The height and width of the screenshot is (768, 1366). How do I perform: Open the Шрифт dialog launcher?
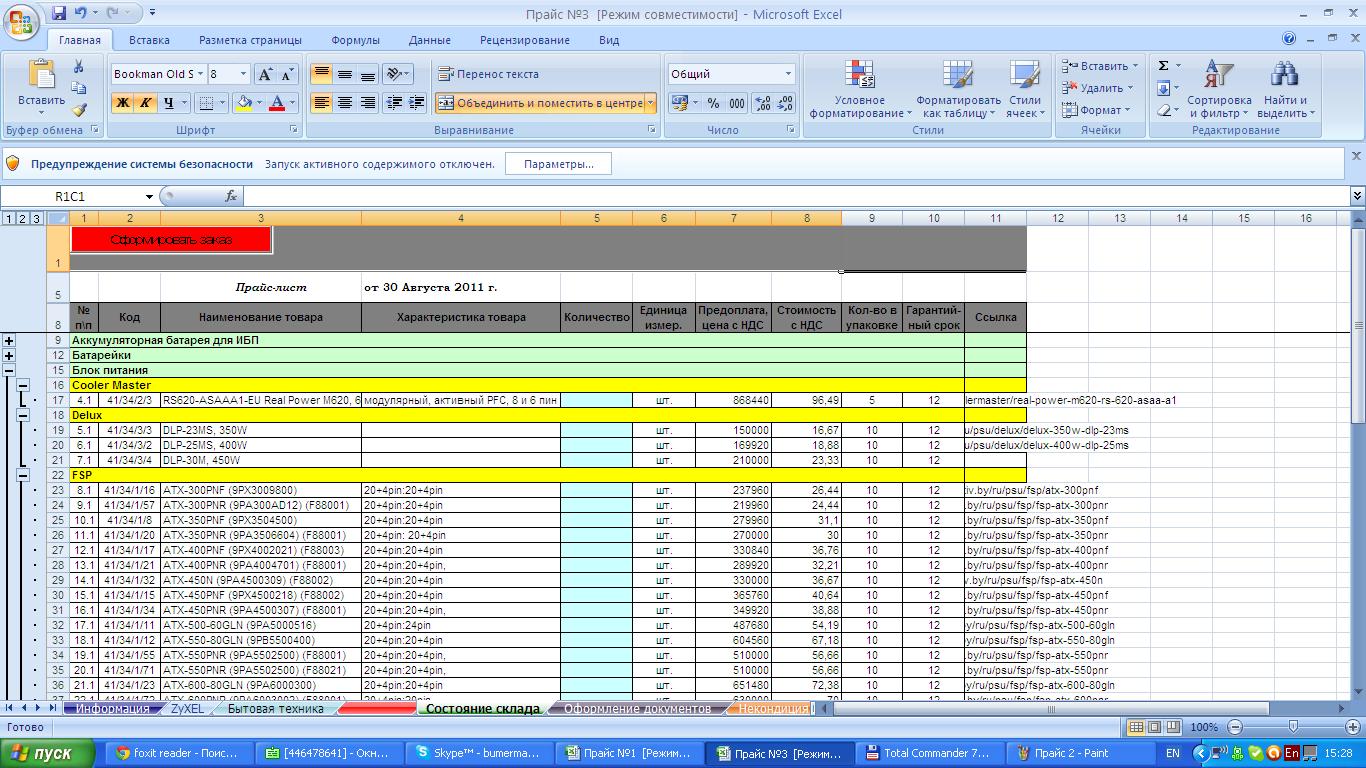(294, 130)
